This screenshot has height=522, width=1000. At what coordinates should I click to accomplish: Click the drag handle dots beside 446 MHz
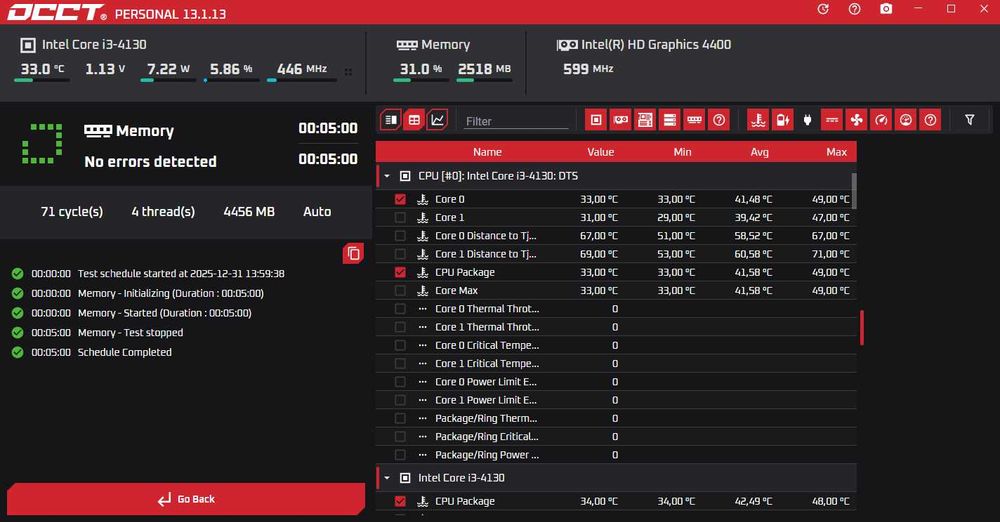(348, 72)
